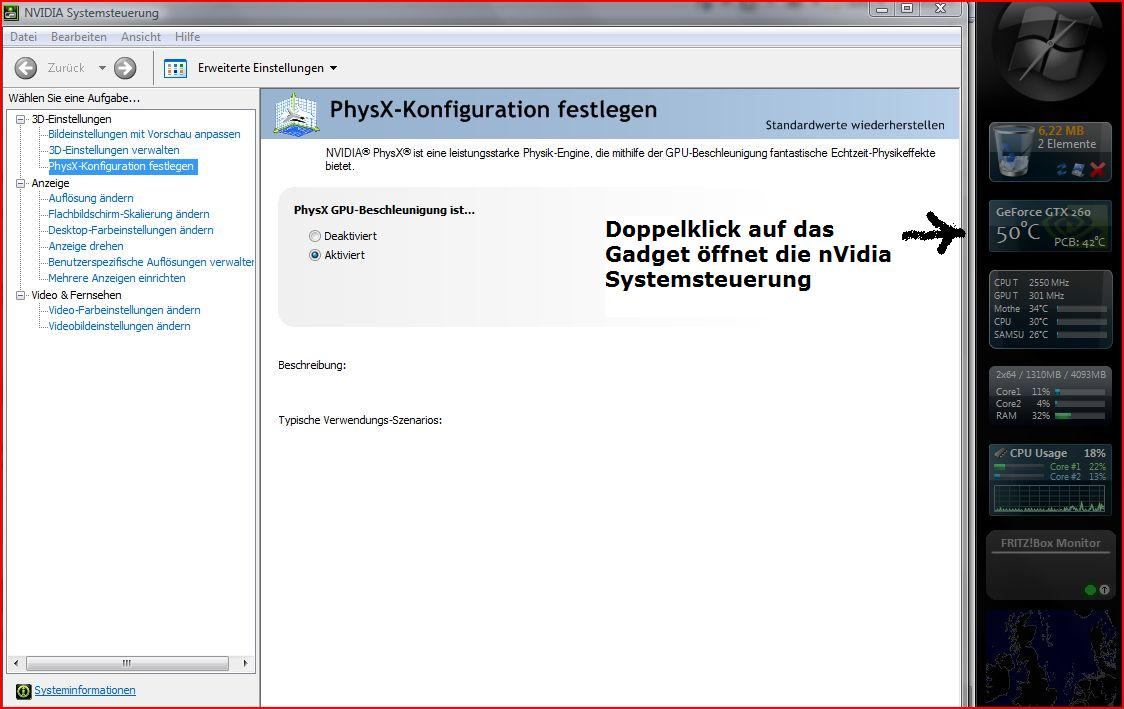
Task: Open Video-Farbeinstellungen ändern
Action: (x=125, y=310)
